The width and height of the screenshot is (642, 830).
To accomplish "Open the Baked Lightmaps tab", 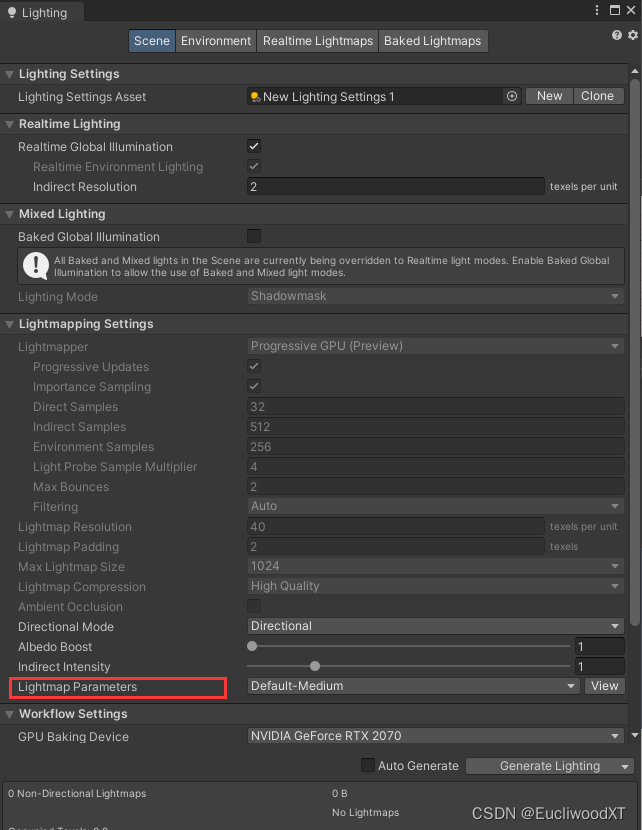I will (x=432, y=41).
